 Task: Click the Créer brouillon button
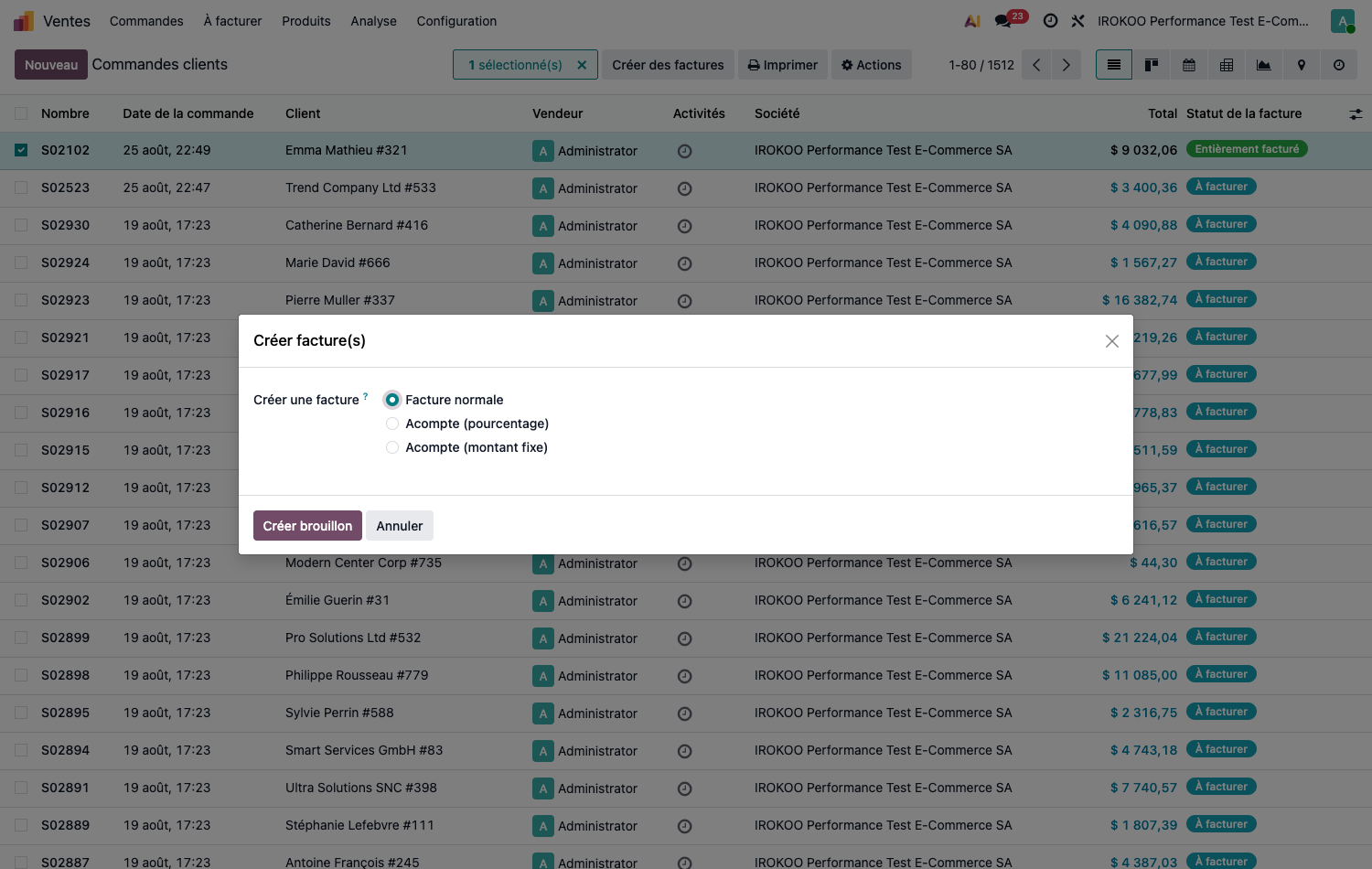point(307,526)
